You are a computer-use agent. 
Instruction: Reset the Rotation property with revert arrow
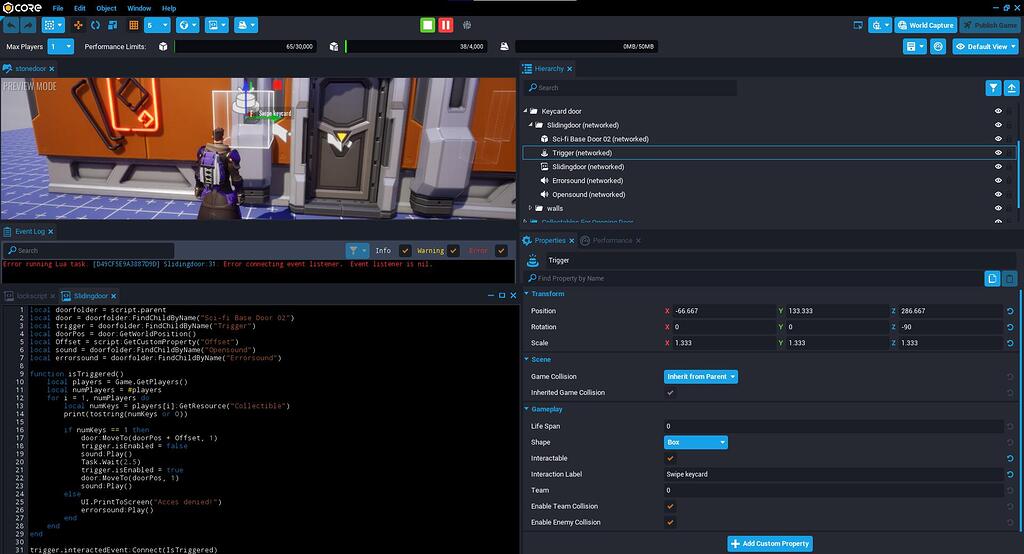click(1010, 327)
